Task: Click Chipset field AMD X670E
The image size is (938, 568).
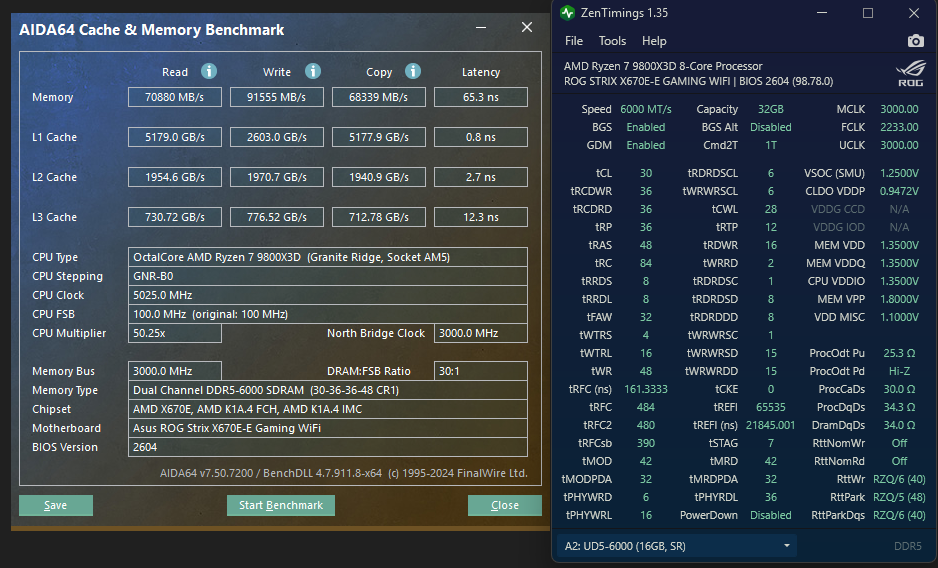Action: coord(328,409)
